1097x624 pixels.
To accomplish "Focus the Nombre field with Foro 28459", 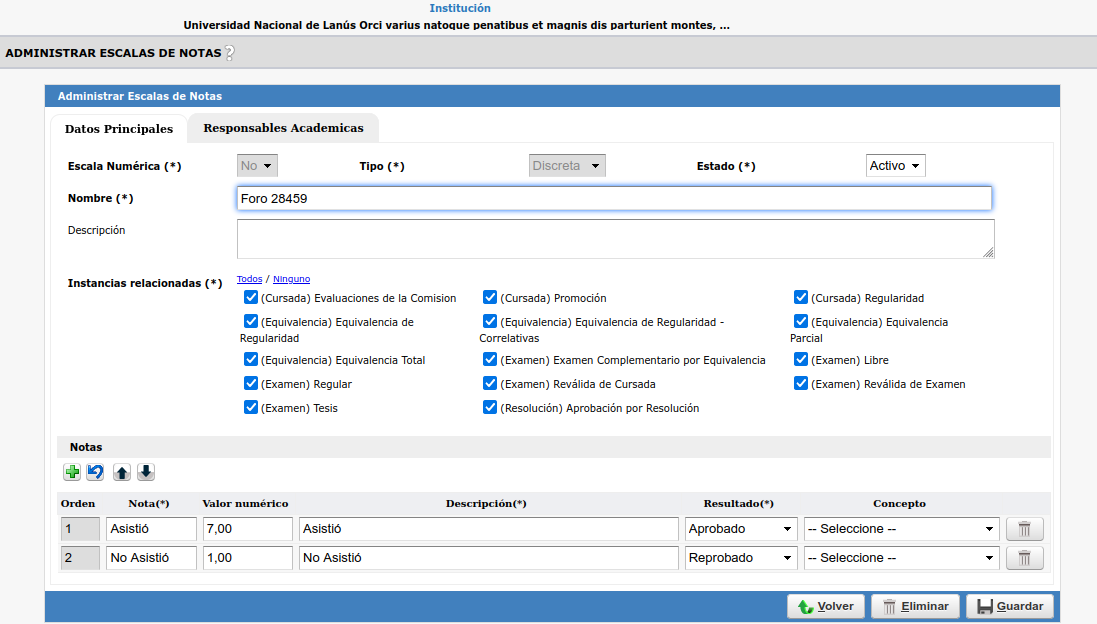I will (x=614, y=199).
